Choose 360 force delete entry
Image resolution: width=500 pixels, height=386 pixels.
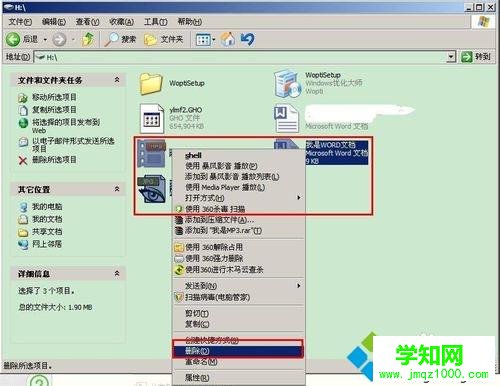click(238, 258)
